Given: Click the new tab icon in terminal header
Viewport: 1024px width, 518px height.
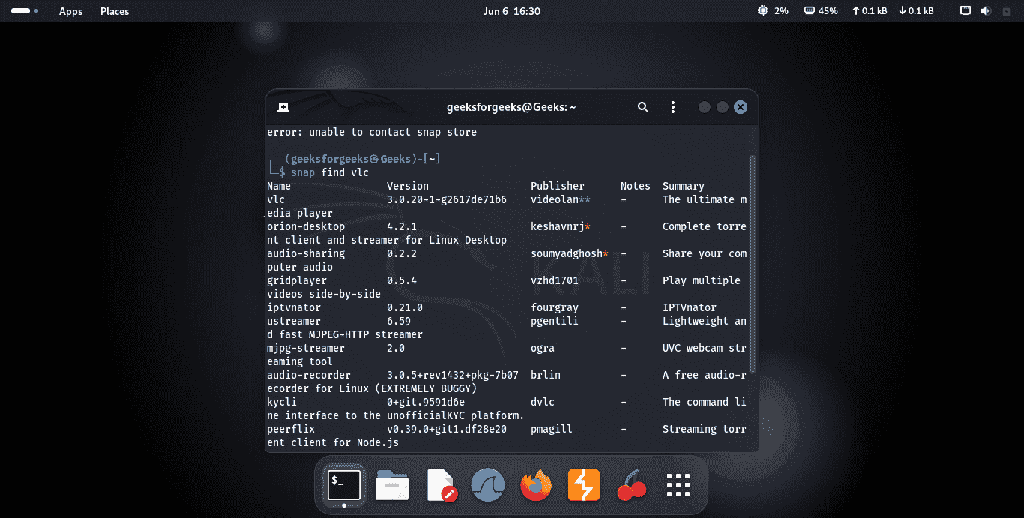Looking at the screenshot, I should point(283,107).
